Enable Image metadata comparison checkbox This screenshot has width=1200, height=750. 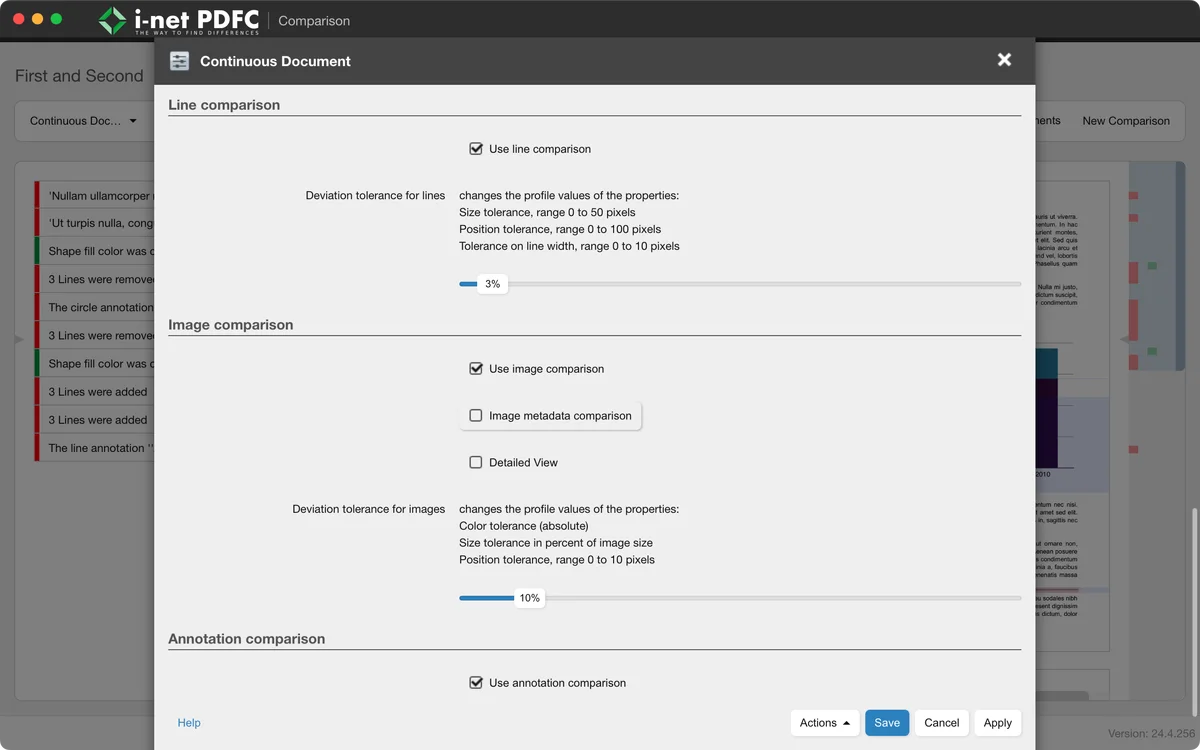476,416
